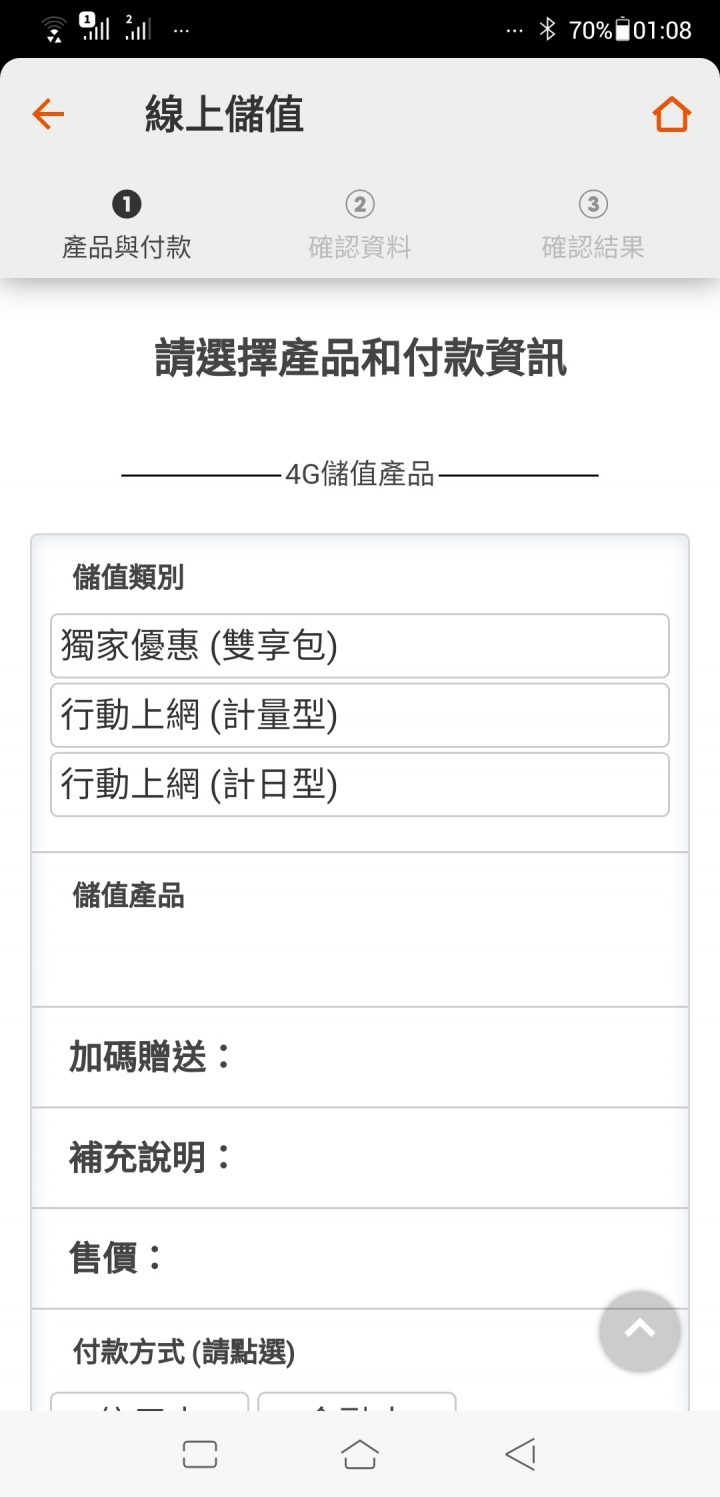Viewport: 720px width, 1497px height.
Task: Tap the scroll-to-top chevron button
Action: tap(640, 1330)
